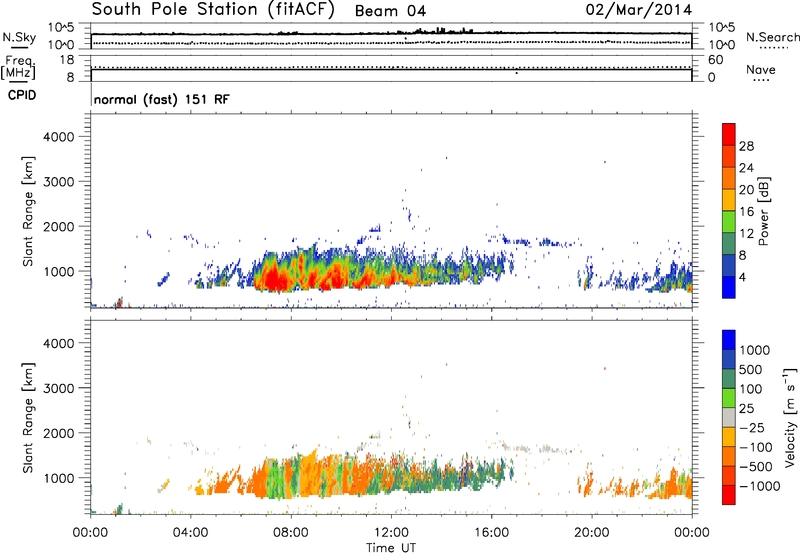Click the '28' Power scale value
The image size is (800, 554).
tap(746, 146)
